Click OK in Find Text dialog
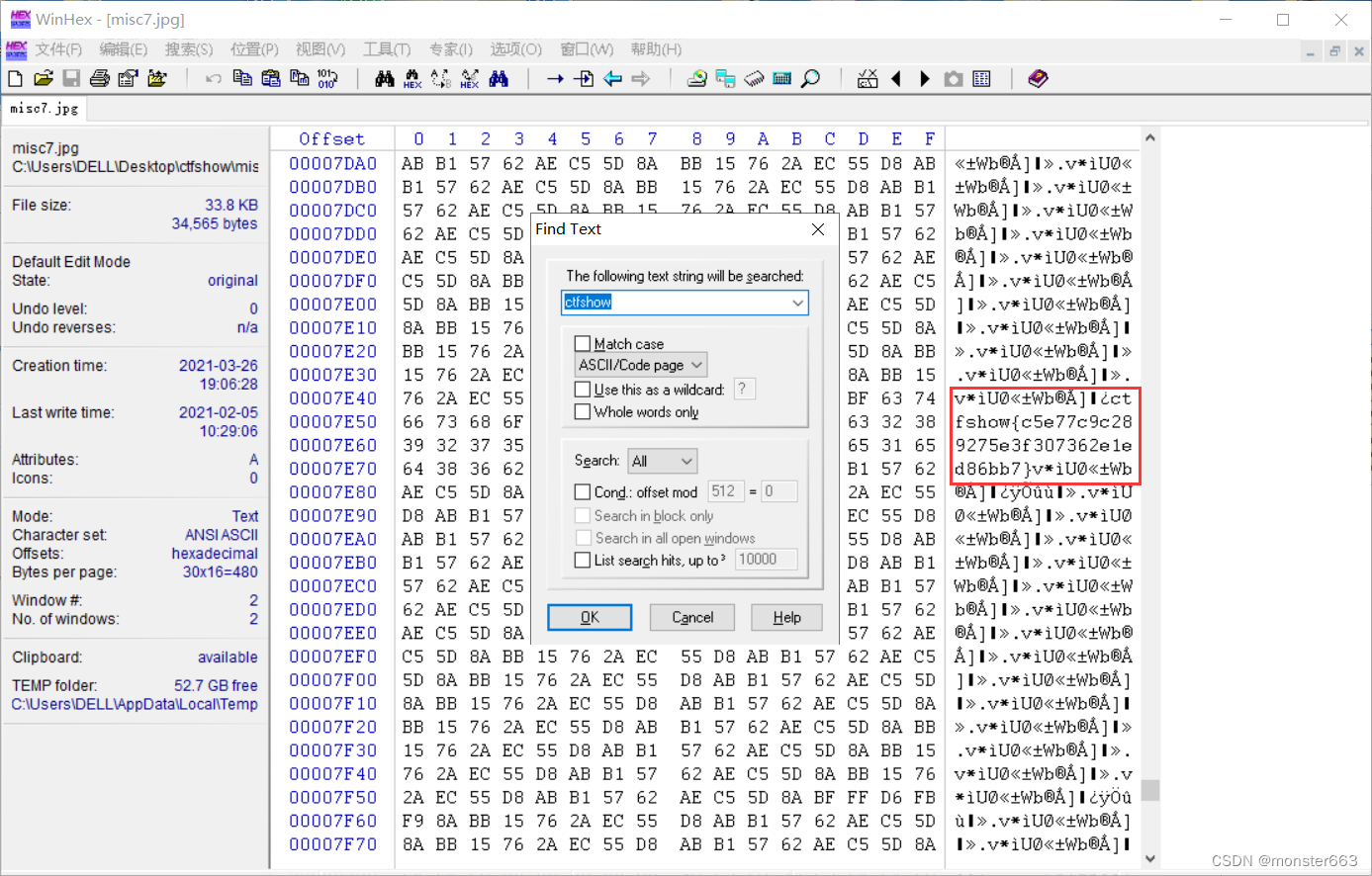This screenshot has height=876, width=1372. 590,617
